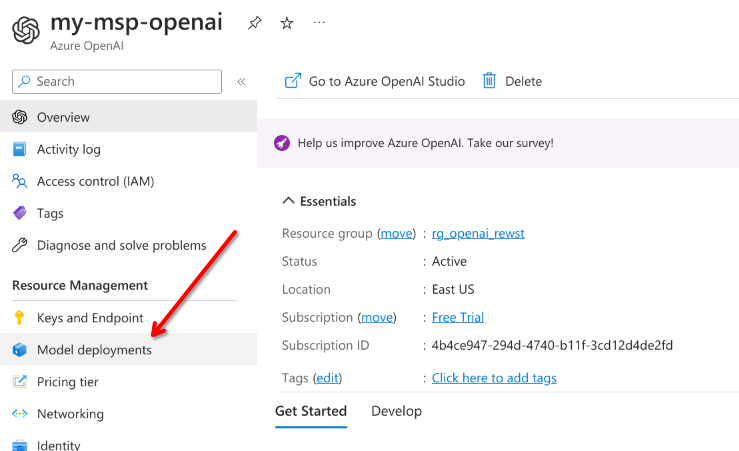This screenshot has width=739, height=451.
Task: Click the sidebar Search field
Action: [117, 82]
